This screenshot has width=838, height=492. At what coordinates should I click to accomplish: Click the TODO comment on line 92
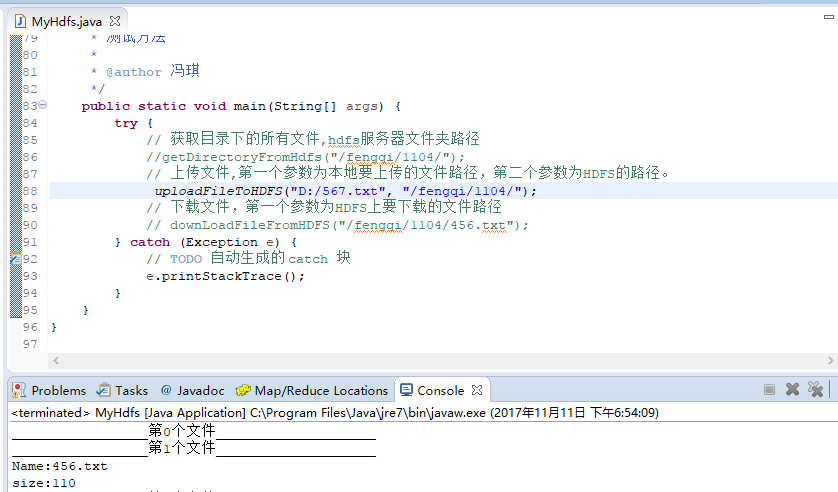coord(249,259)
